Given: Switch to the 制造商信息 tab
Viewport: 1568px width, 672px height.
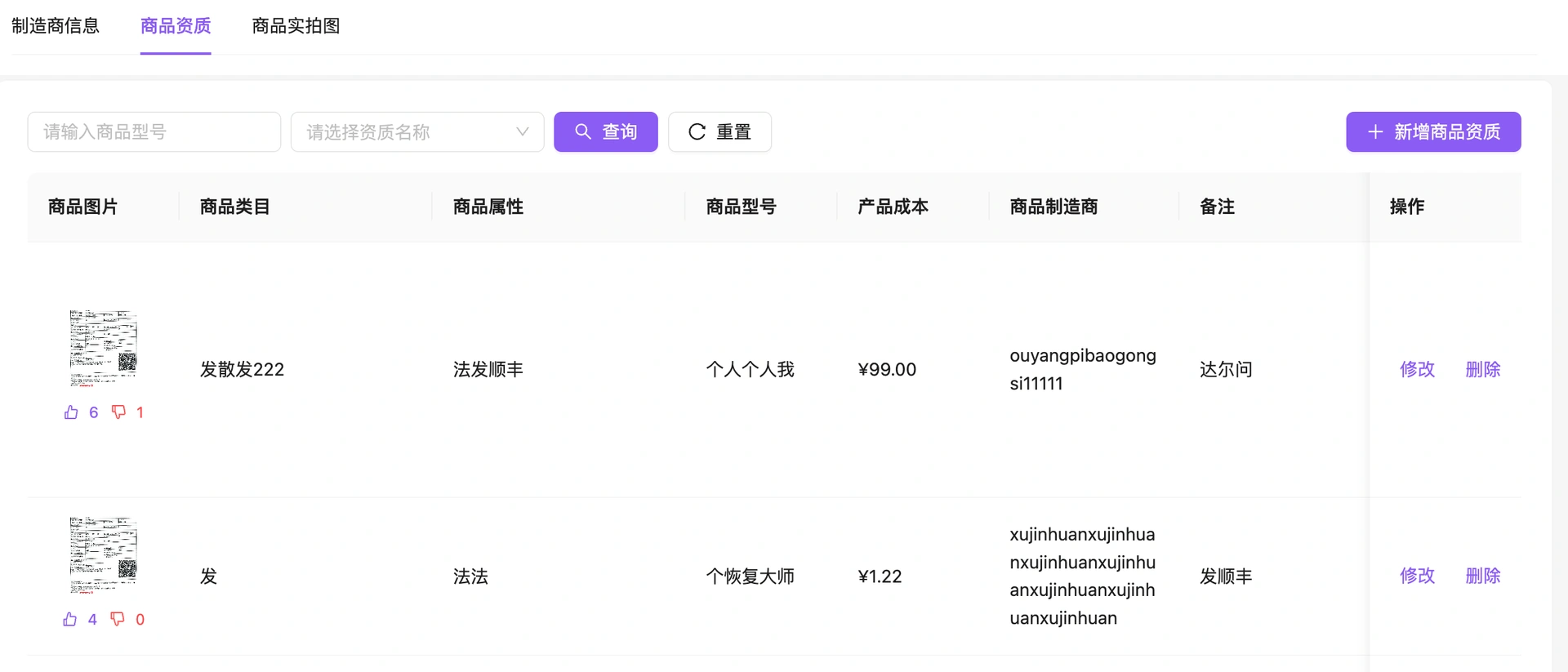Looking at the screenshot, I should (56, 26).
